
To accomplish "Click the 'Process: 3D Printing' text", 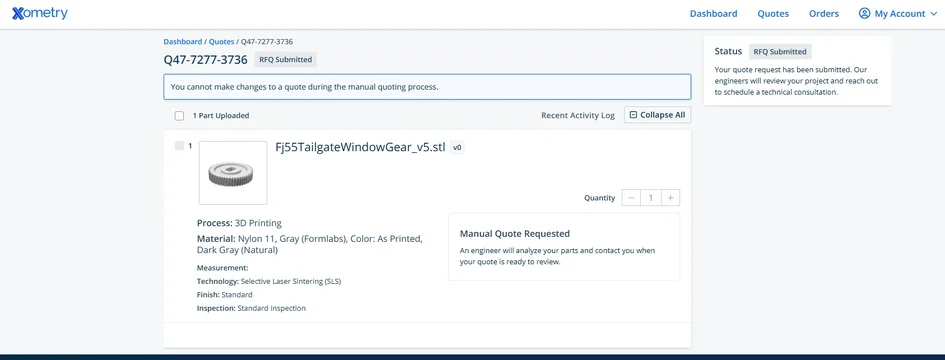I will pyautogui.click(x=239, y=223).
